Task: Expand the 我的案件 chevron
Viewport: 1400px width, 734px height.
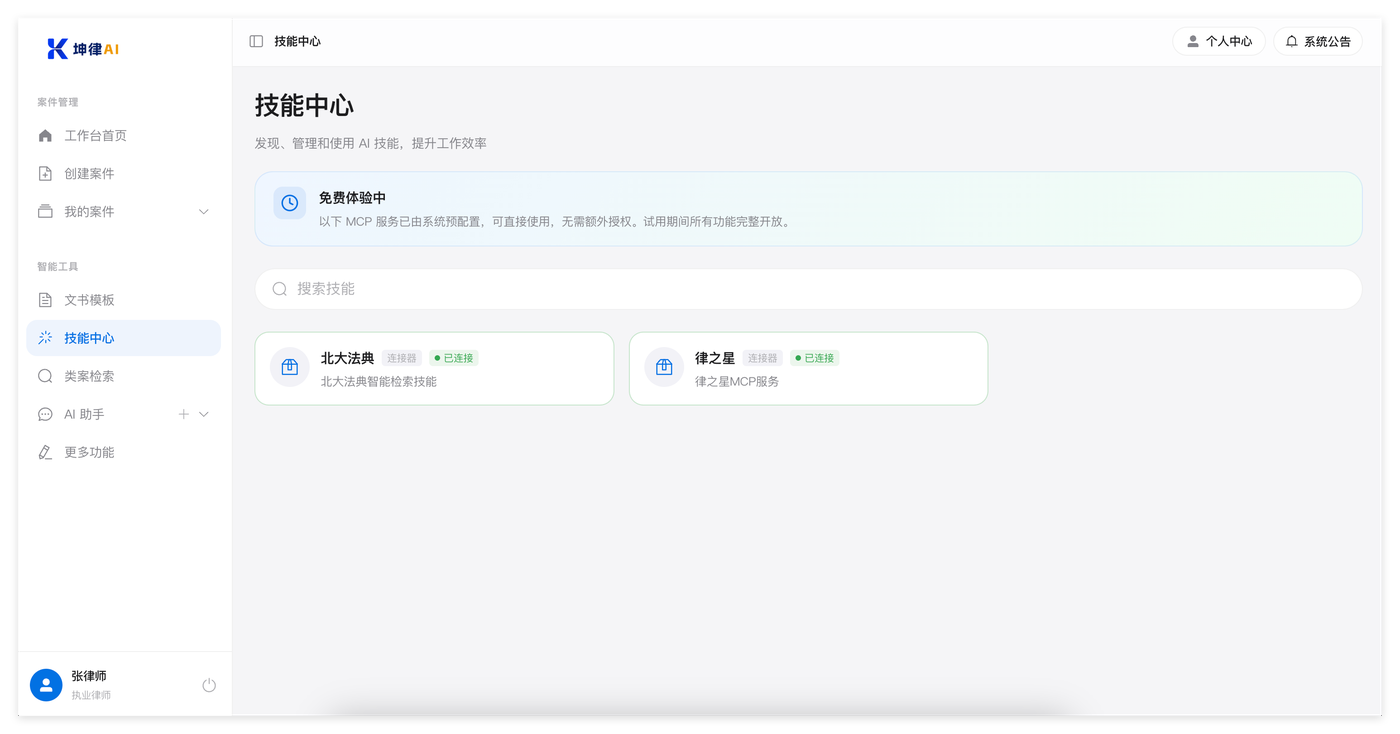Action: tap(204, 212)
